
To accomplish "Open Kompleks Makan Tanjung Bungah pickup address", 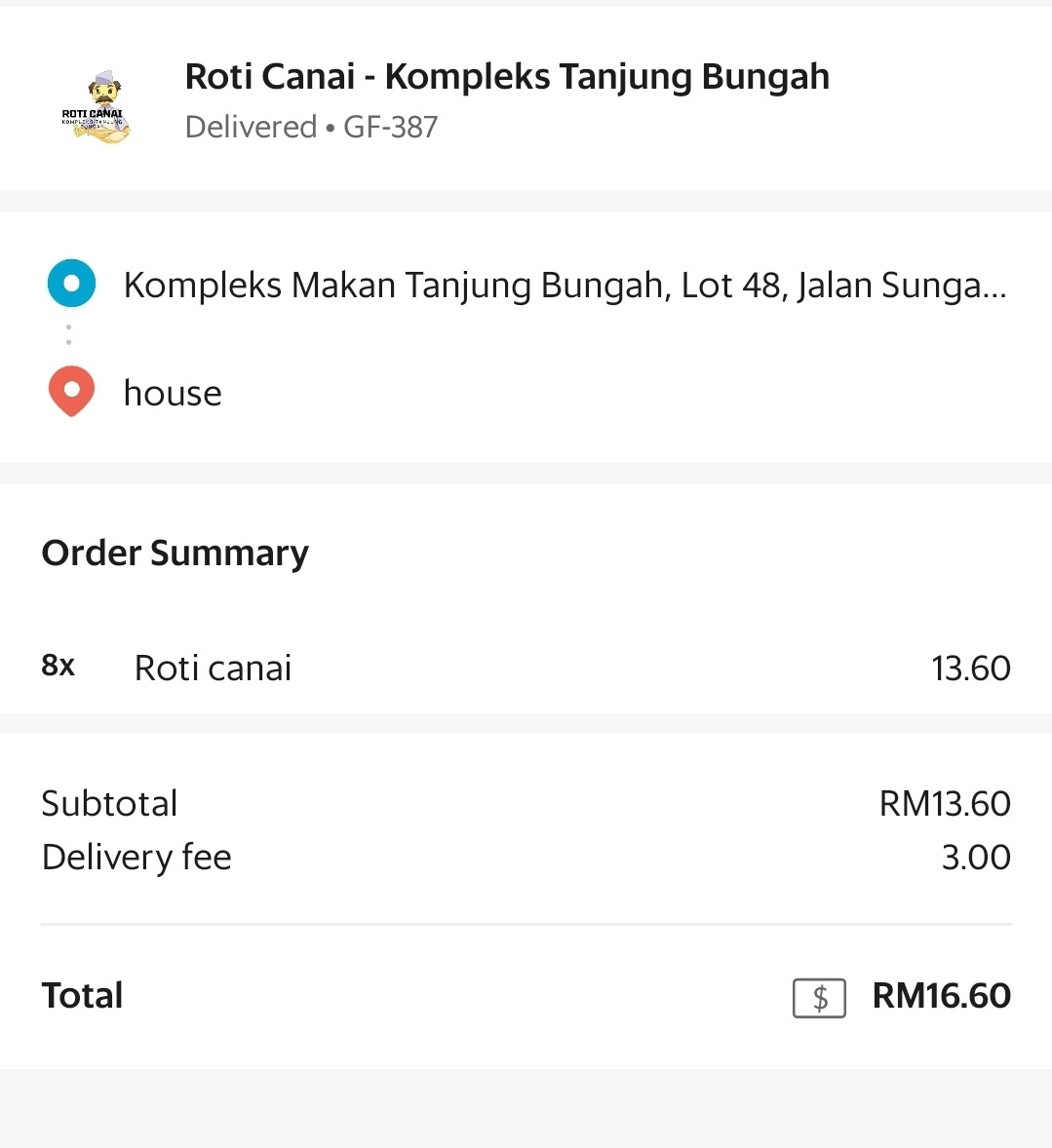I will (x=565, y=286).
